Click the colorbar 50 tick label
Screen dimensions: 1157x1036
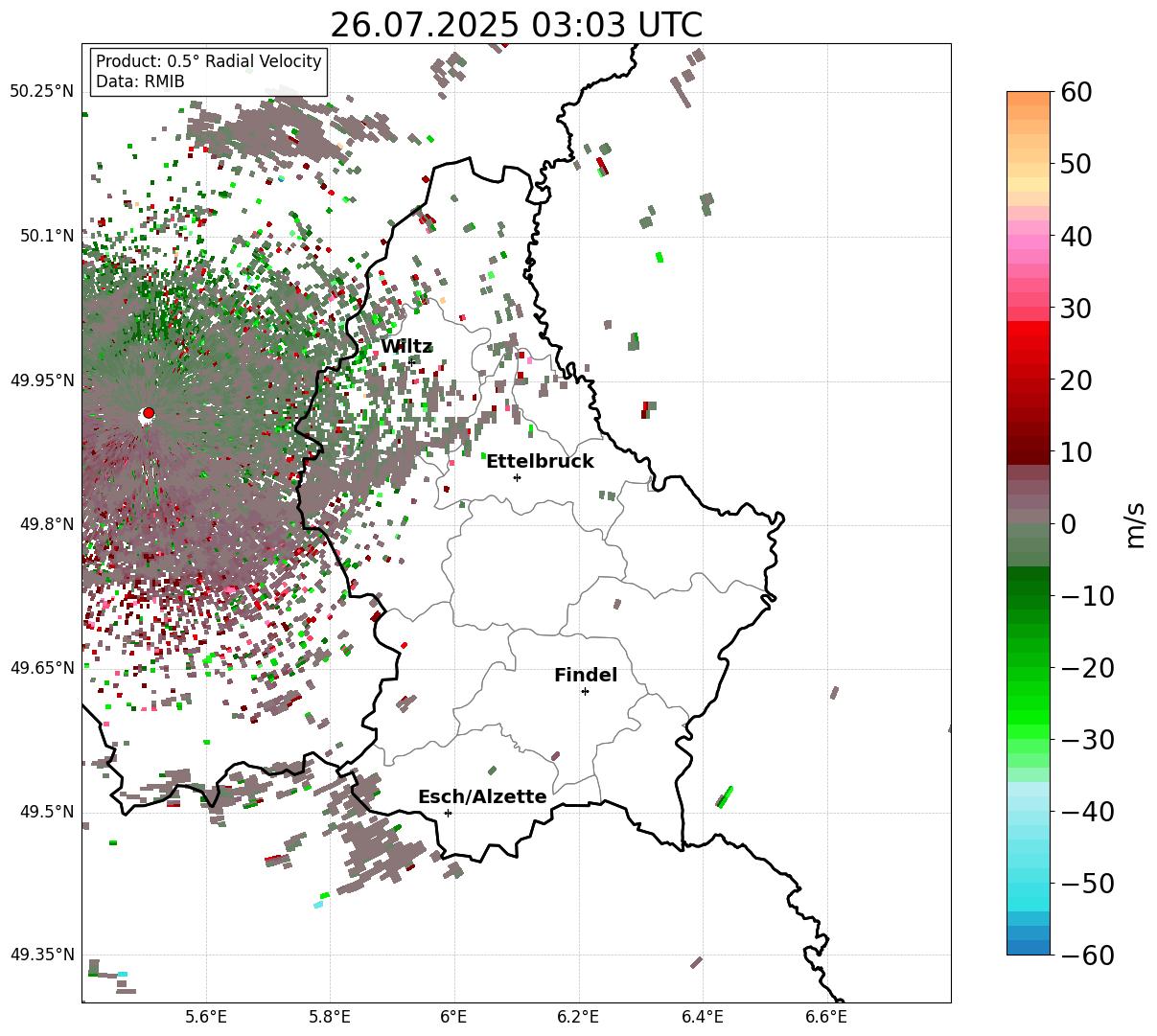1075,164
